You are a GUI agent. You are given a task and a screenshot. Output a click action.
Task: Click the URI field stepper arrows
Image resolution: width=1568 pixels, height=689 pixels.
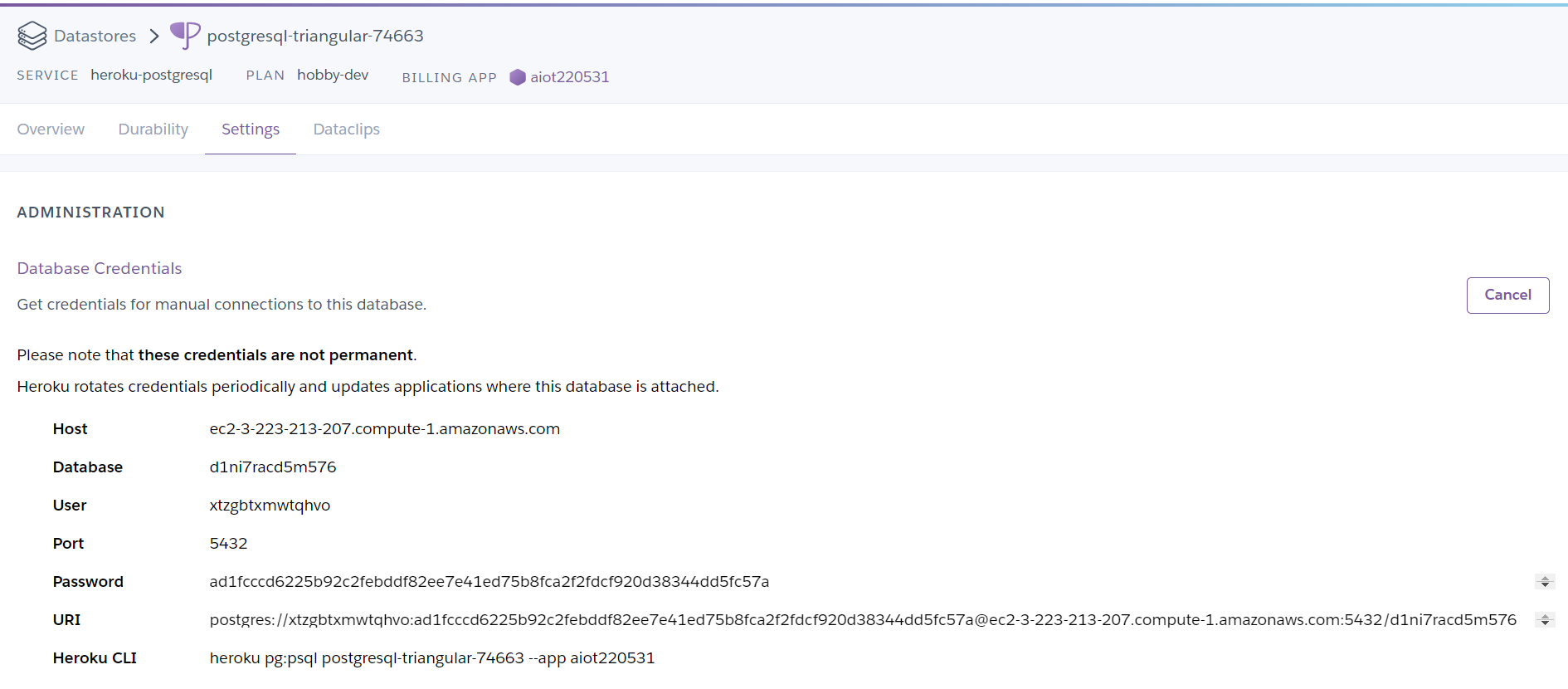(1545, 620)
